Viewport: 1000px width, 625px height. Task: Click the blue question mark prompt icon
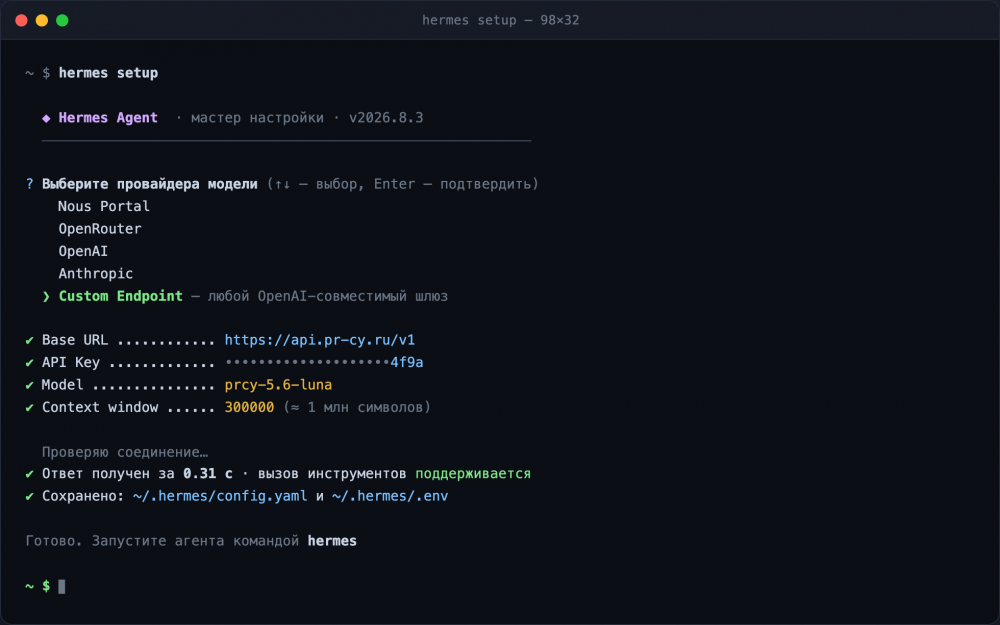tap(29, 184)
